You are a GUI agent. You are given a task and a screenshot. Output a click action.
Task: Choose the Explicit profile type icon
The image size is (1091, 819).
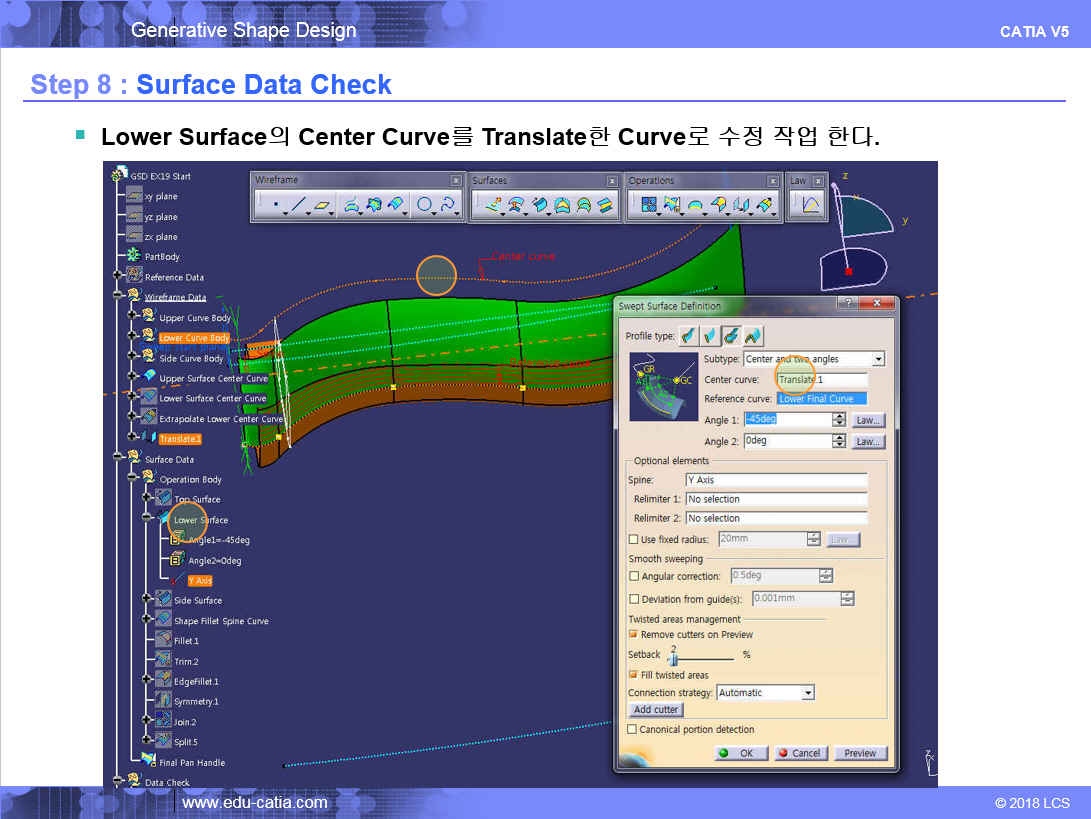click(688, 336)
